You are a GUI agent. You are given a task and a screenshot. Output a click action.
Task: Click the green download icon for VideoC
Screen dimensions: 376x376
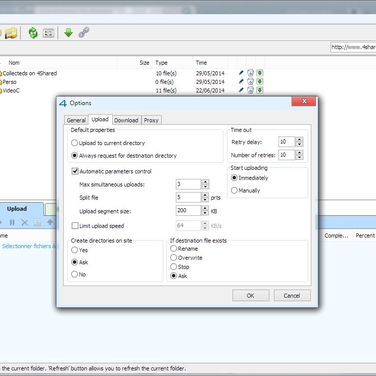tap(260, 90)
